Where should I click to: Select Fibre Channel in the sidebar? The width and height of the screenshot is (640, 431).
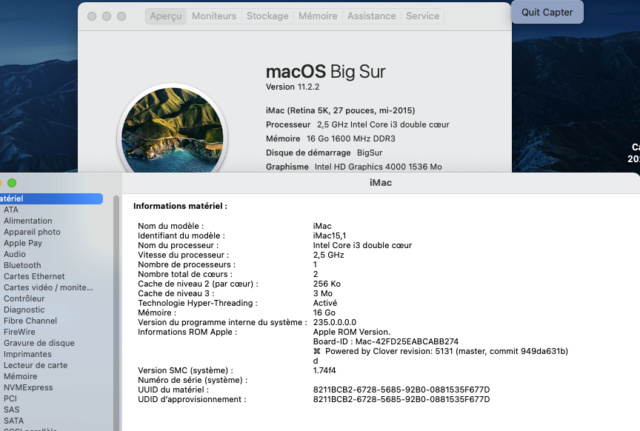30,321
